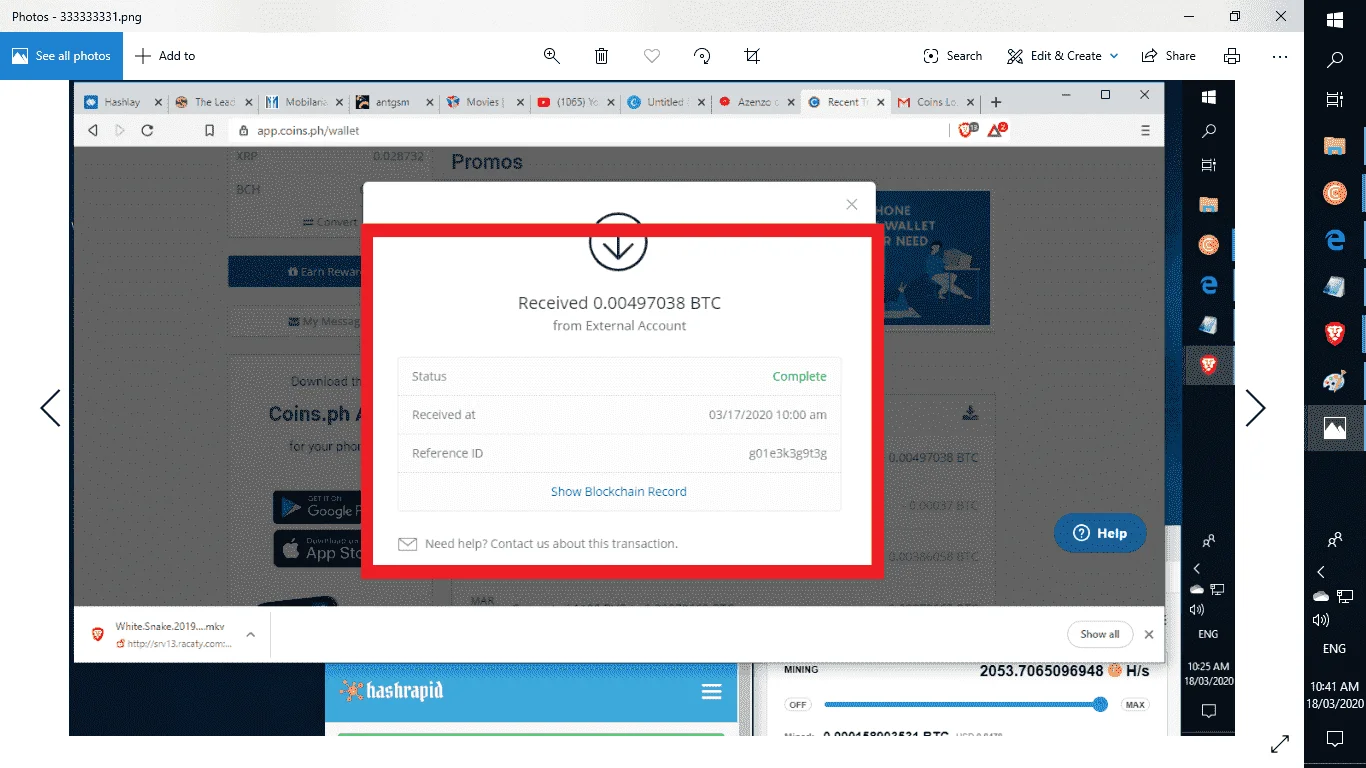Open the hashrapid hamburger menu
The image size is (1366, 768).
711,692
